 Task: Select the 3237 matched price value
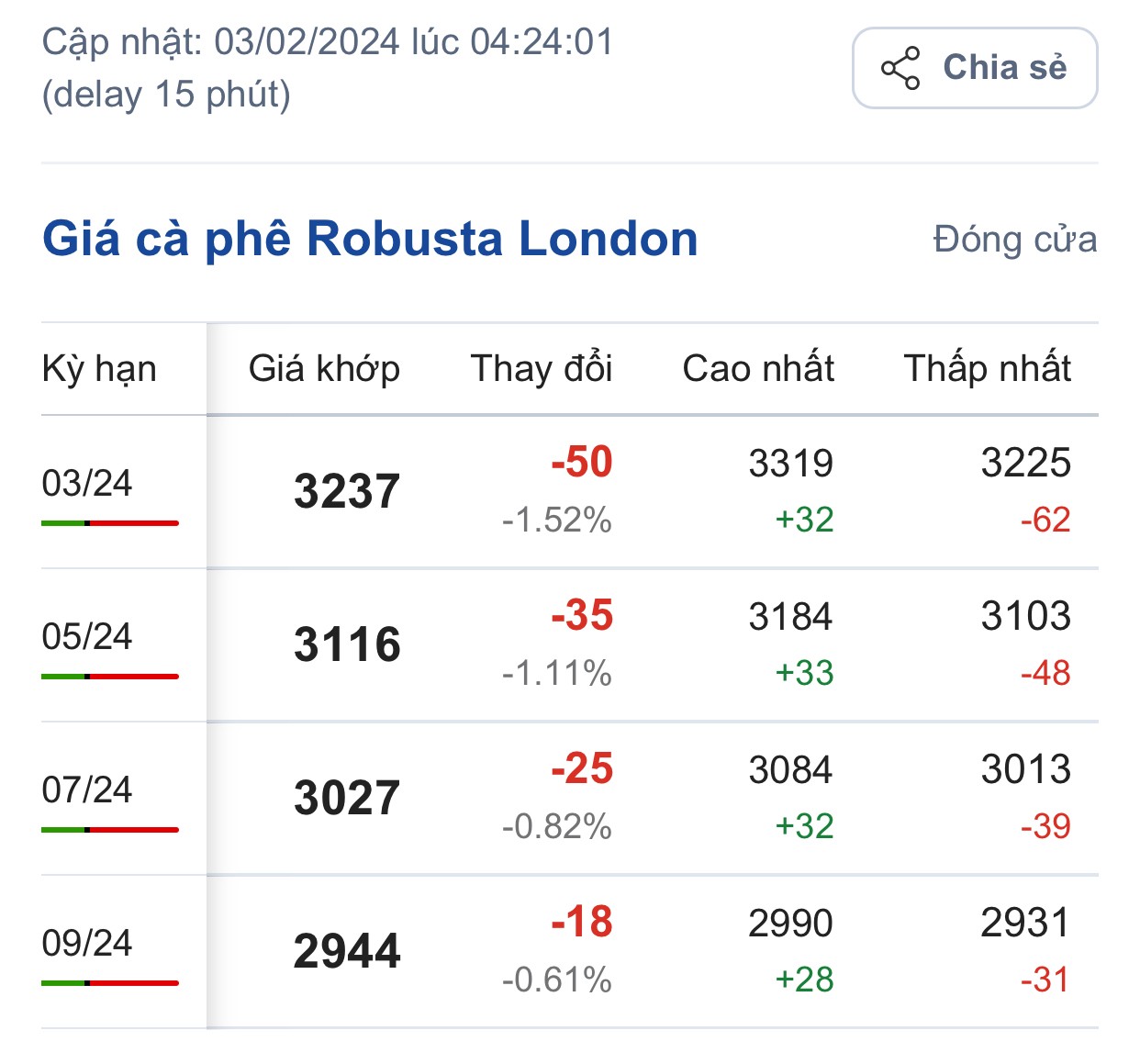[348, 489]
